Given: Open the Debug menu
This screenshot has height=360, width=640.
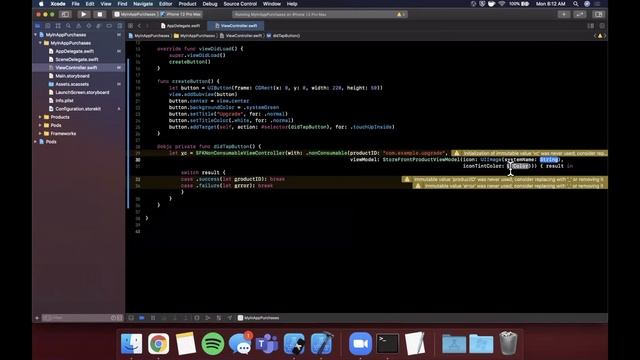Looking at the screenshot, I should 210,4.
